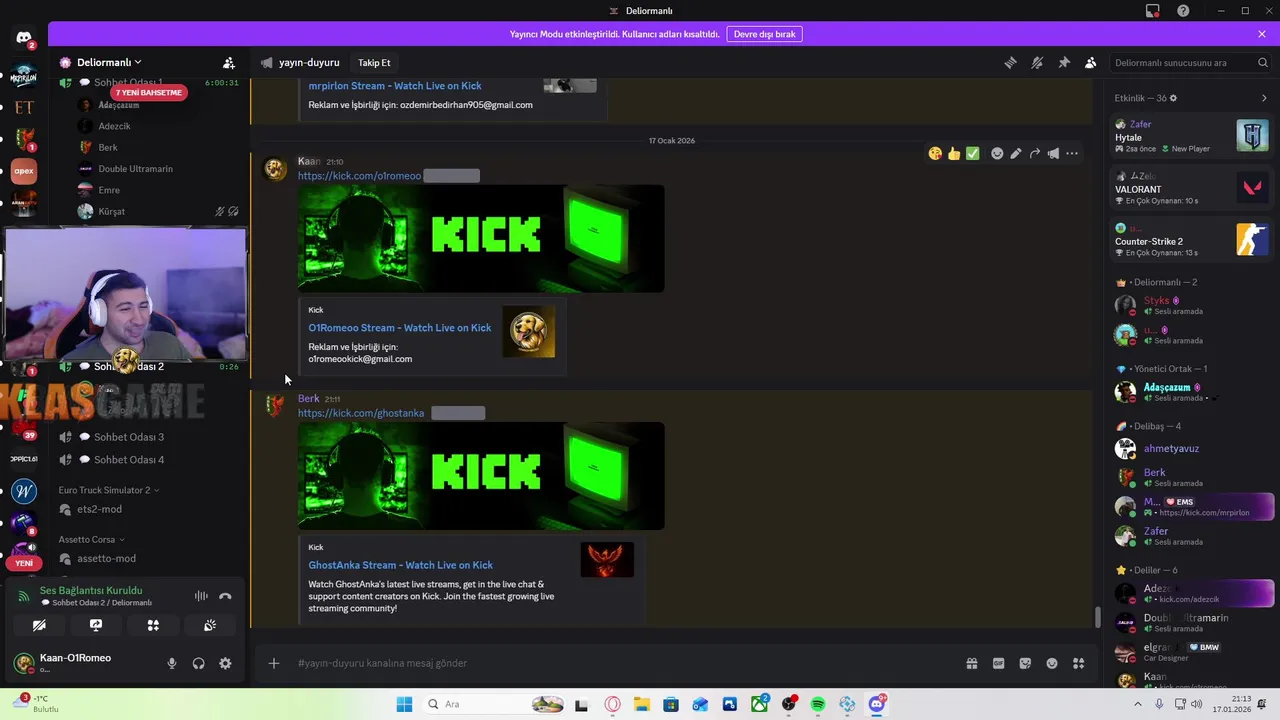Toggle noise suppression waveform icon
This screenshot has width=1280, height=720.
coord(201,596)
